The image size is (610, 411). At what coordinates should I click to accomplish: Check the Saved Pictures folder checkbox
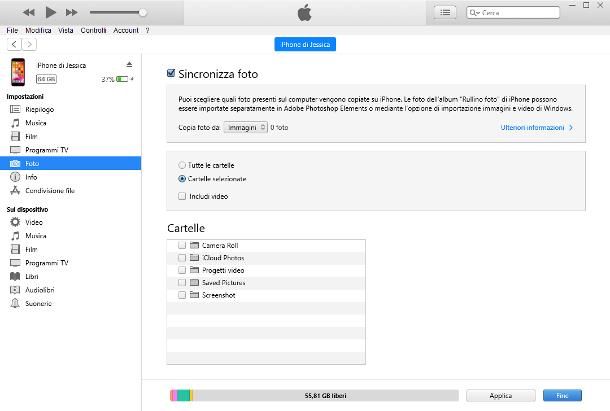(182, 283)
